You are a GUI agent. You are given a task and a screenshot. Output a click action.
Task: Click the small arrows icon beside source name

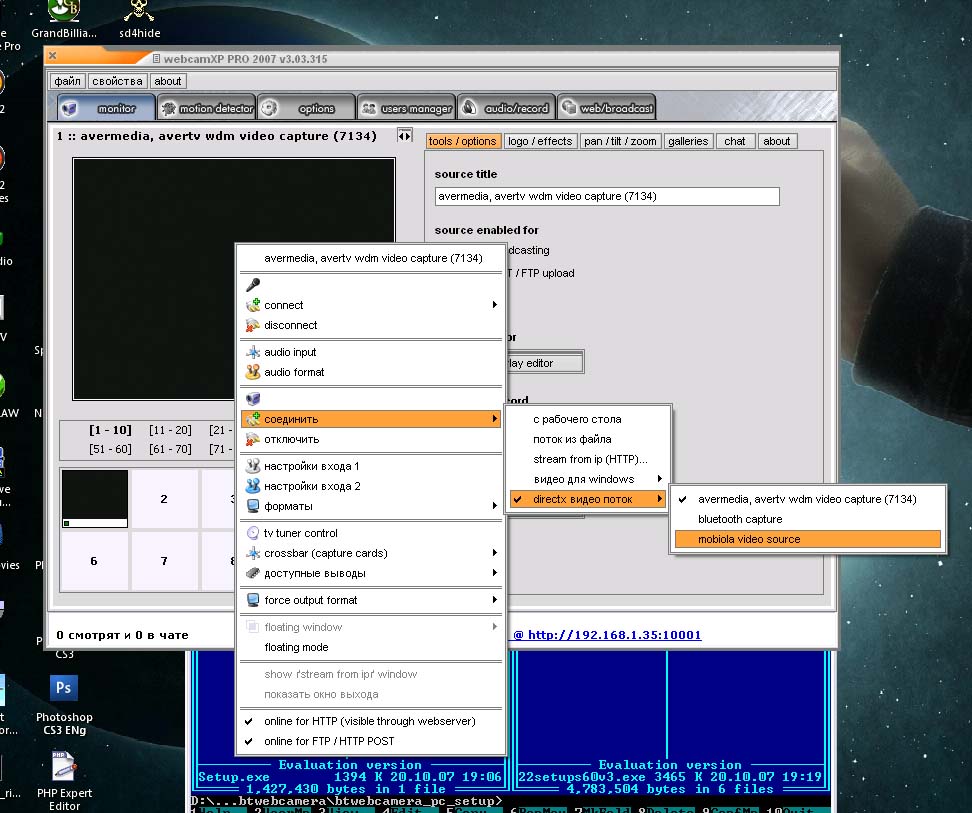tap(404, 135)
